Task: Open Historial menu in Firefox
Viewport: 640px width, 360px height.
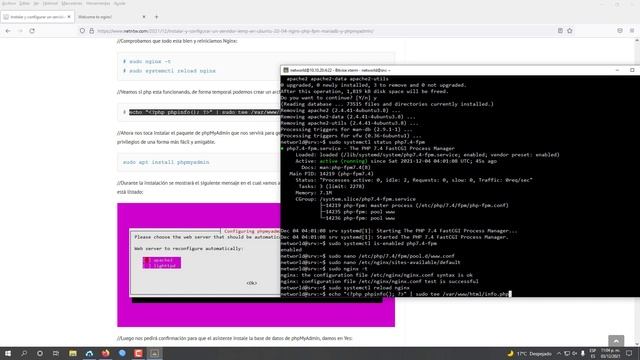Action: pyautogui.click(x=50, y=3)
